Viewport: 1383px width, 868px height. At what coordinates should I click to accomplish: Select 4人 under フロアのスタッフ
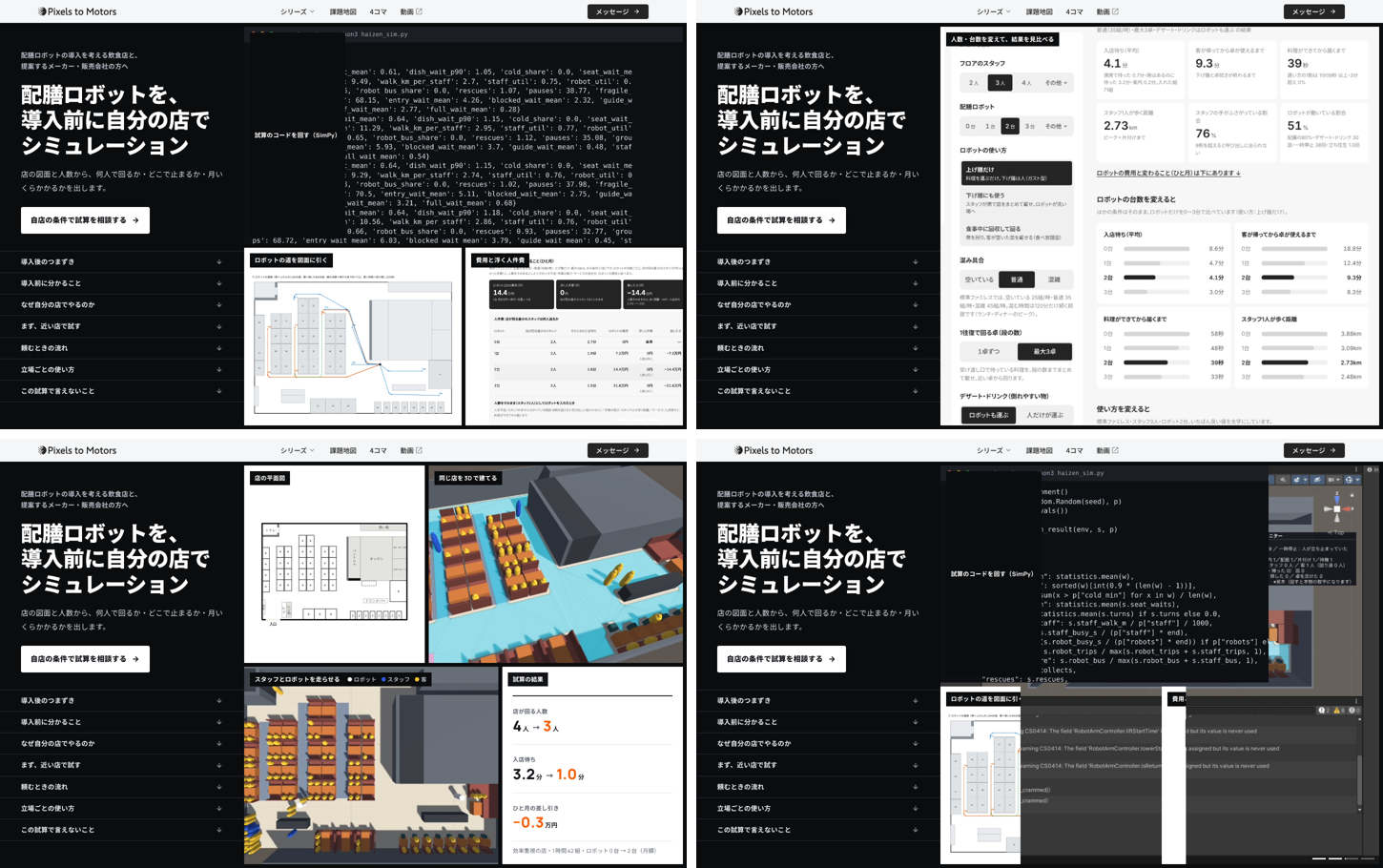coord(1026,83)
